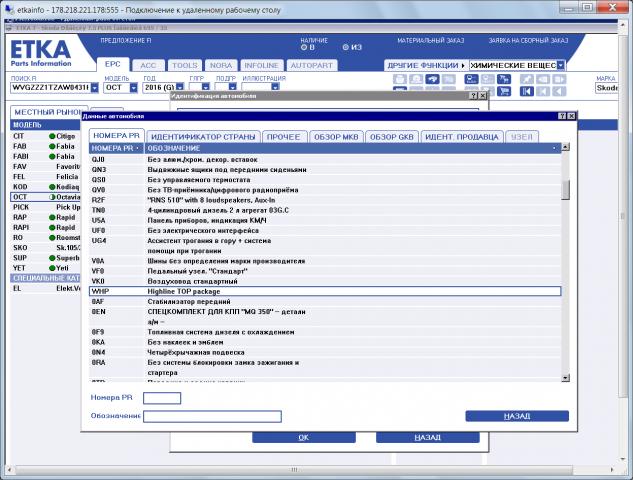This screenshot has height=480, width=633.
Task: Open the ИДЕНТИФИКАТОР СТРАНЫ tab
Action: pyautogui.click(x=203, y=137)
